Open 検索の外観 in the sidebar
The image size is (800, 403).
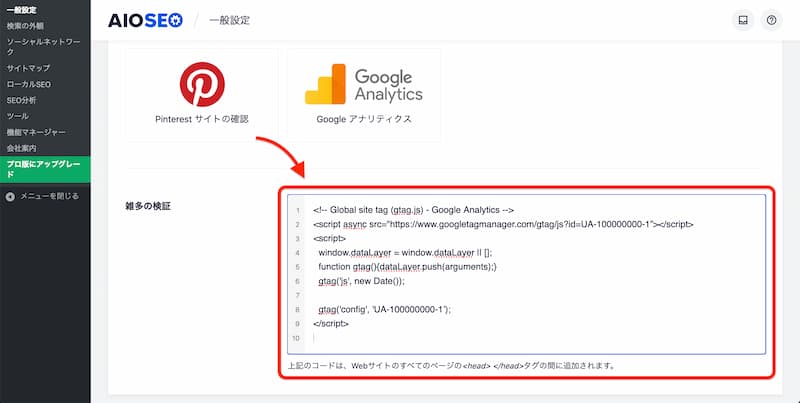[x=25, y=26]
